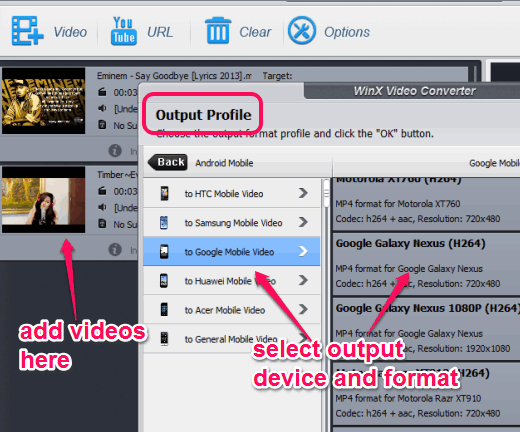
Task: Click the HTC phone icon
Action: tap(164, 193)
